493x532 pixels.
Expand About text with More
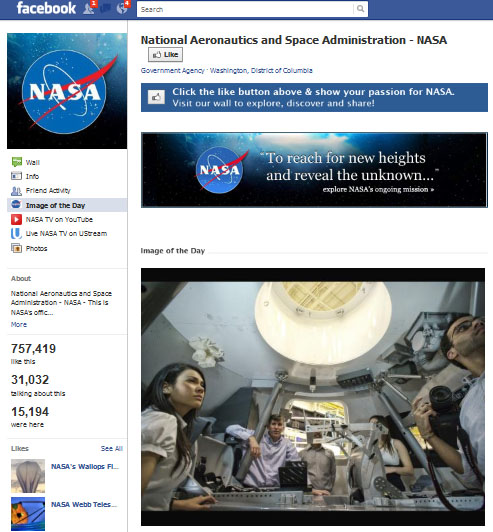19,324
